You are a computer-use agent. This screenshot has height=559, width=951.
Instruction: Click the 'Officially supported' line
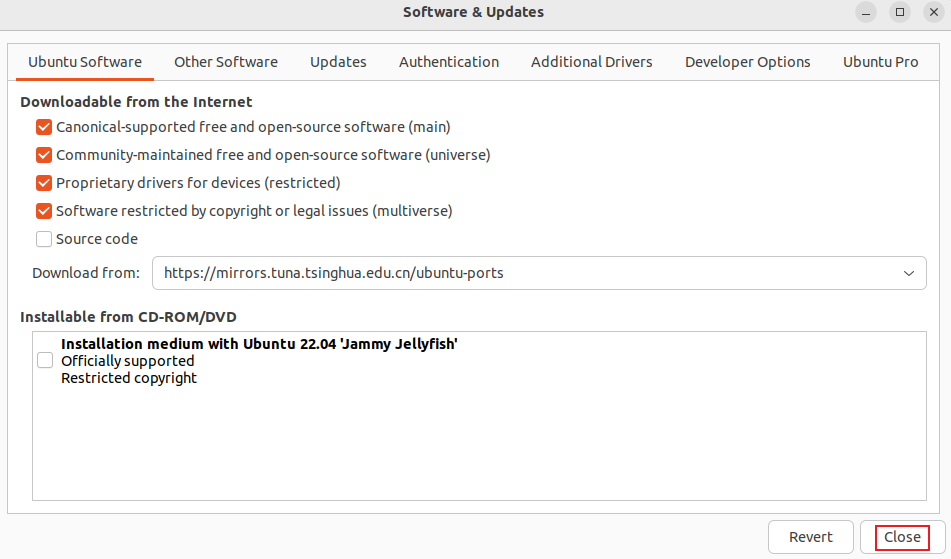tap(127, 361)
